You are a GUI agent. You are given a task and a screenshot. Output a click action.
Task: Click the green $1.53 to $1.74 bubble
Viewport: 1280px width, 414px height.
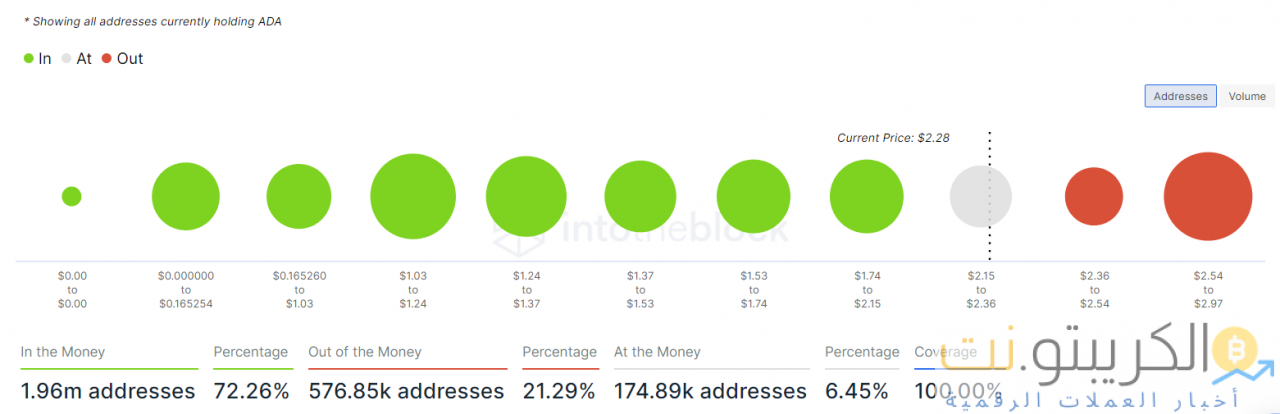[754, 196]
